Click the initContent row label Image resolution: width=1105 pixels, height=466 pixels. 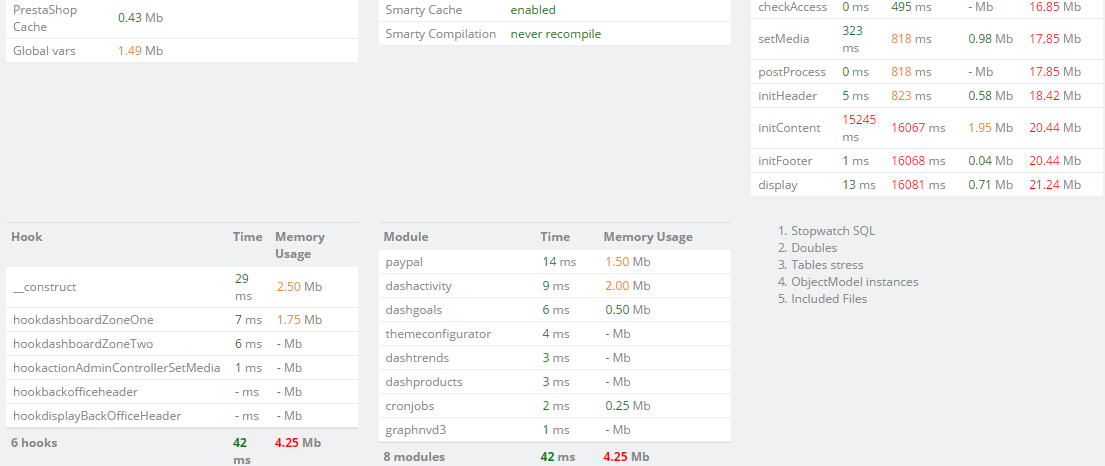(789, 128)
